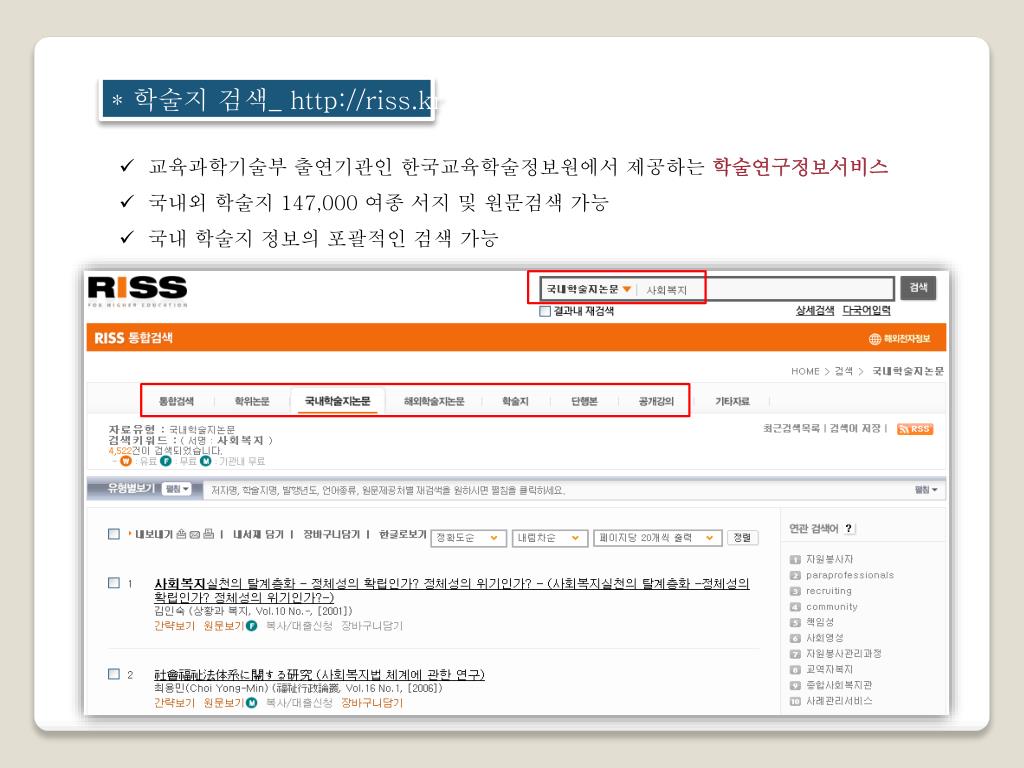
Task: Open the 정확도순 sort dropdown
Action: pyautogui.click(x=467, y=537)
